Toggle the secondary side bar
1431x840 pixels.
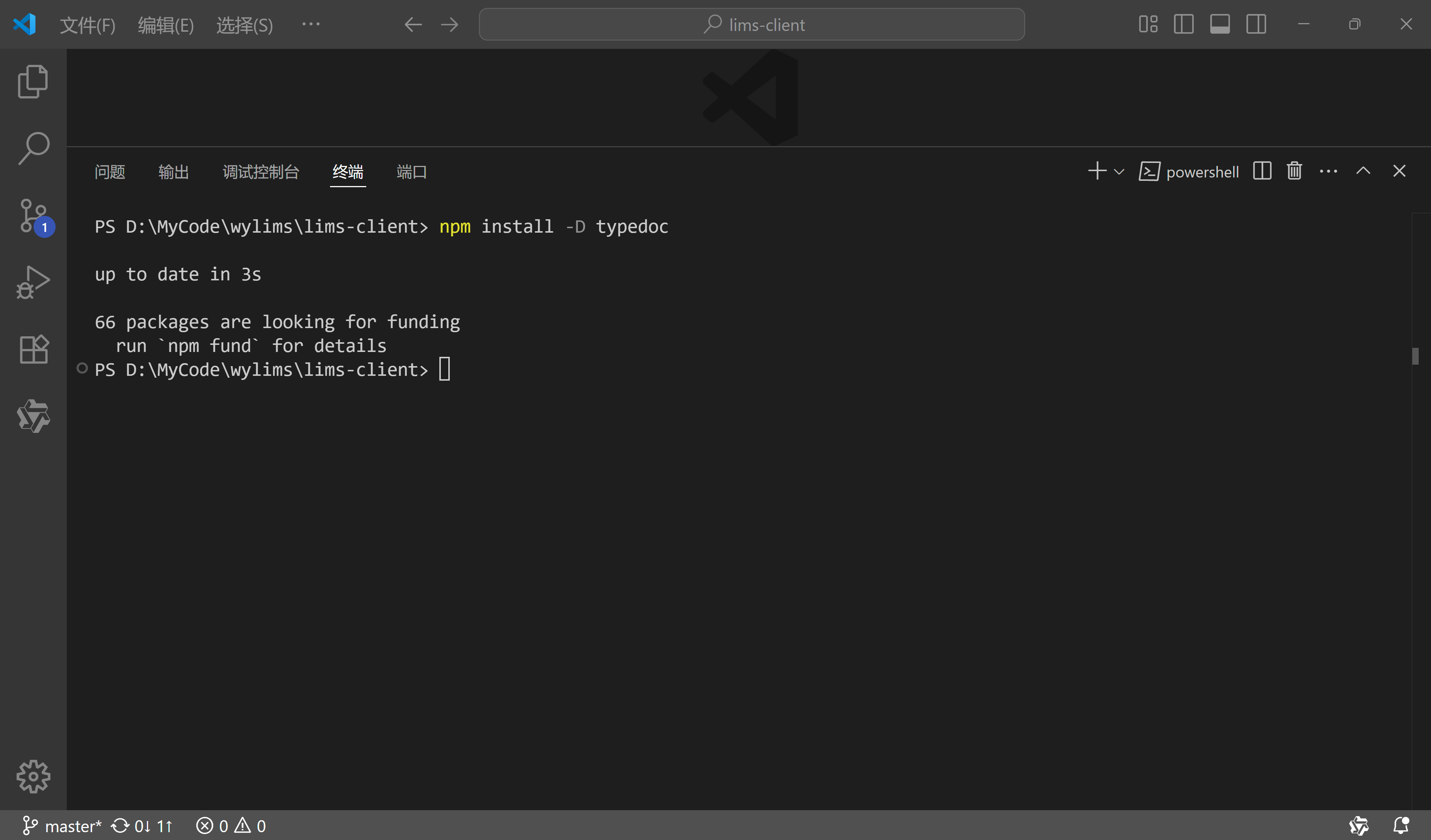(1256, 24)
